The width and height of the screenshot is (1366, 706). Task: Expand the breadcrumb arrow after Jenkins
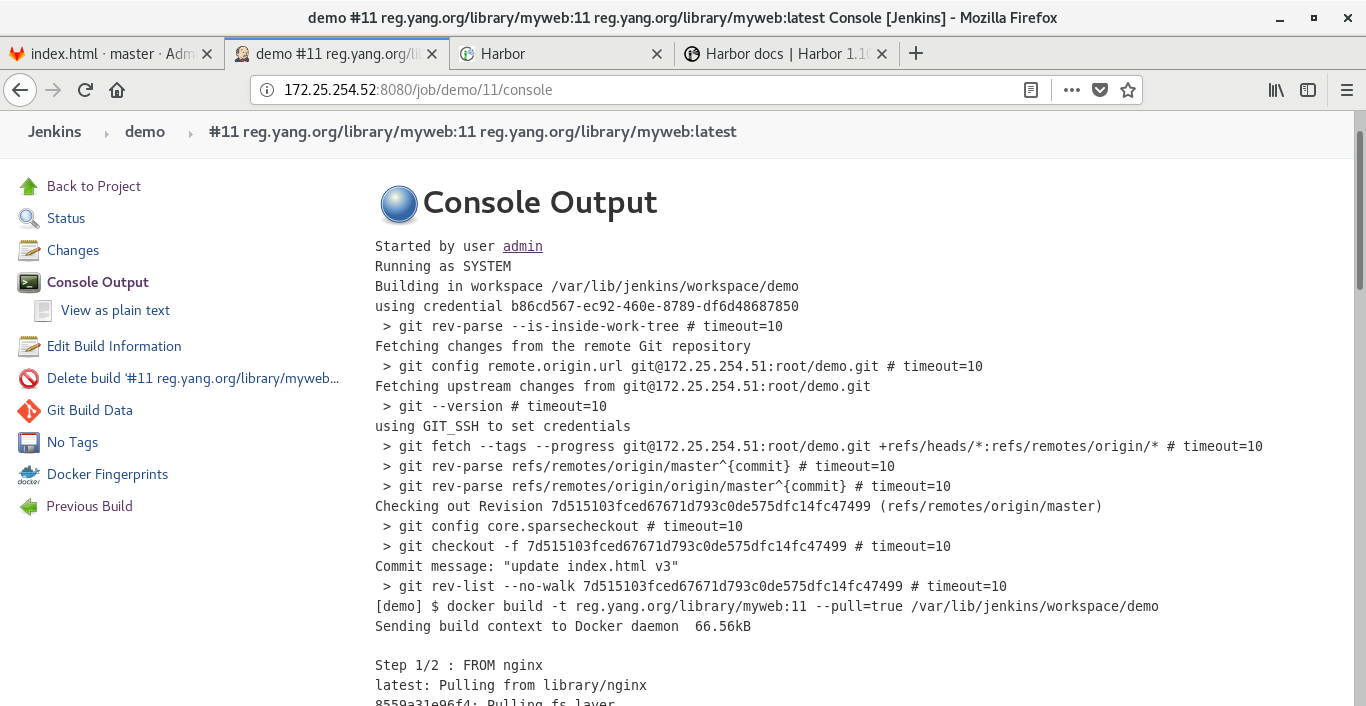pyautogui.click(x=107, y=133)
